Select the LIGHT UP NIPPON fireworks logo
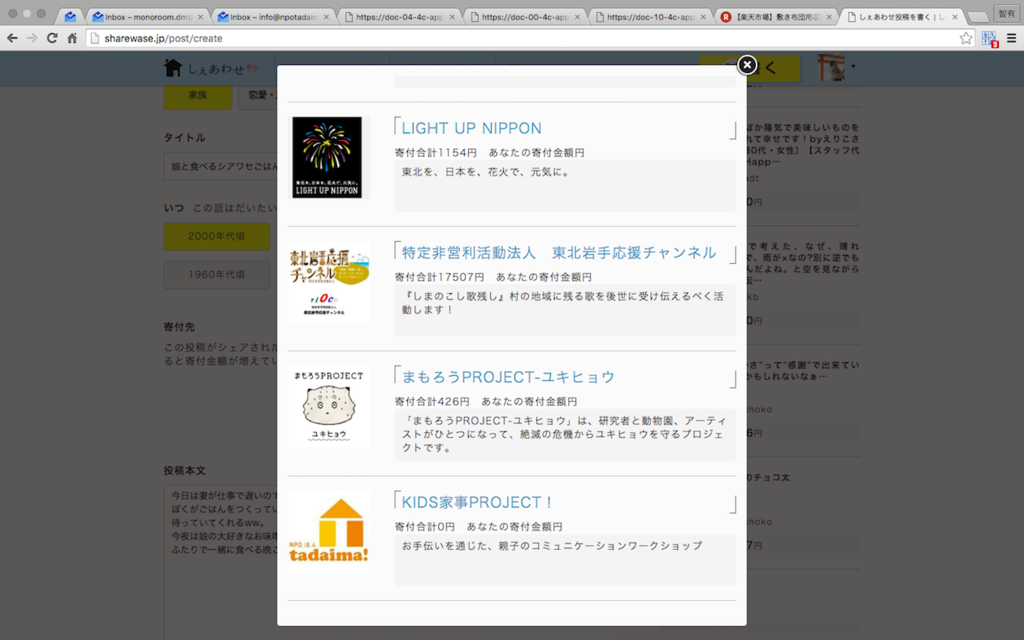The image size is (1024, 640). (x=327, y=157)
